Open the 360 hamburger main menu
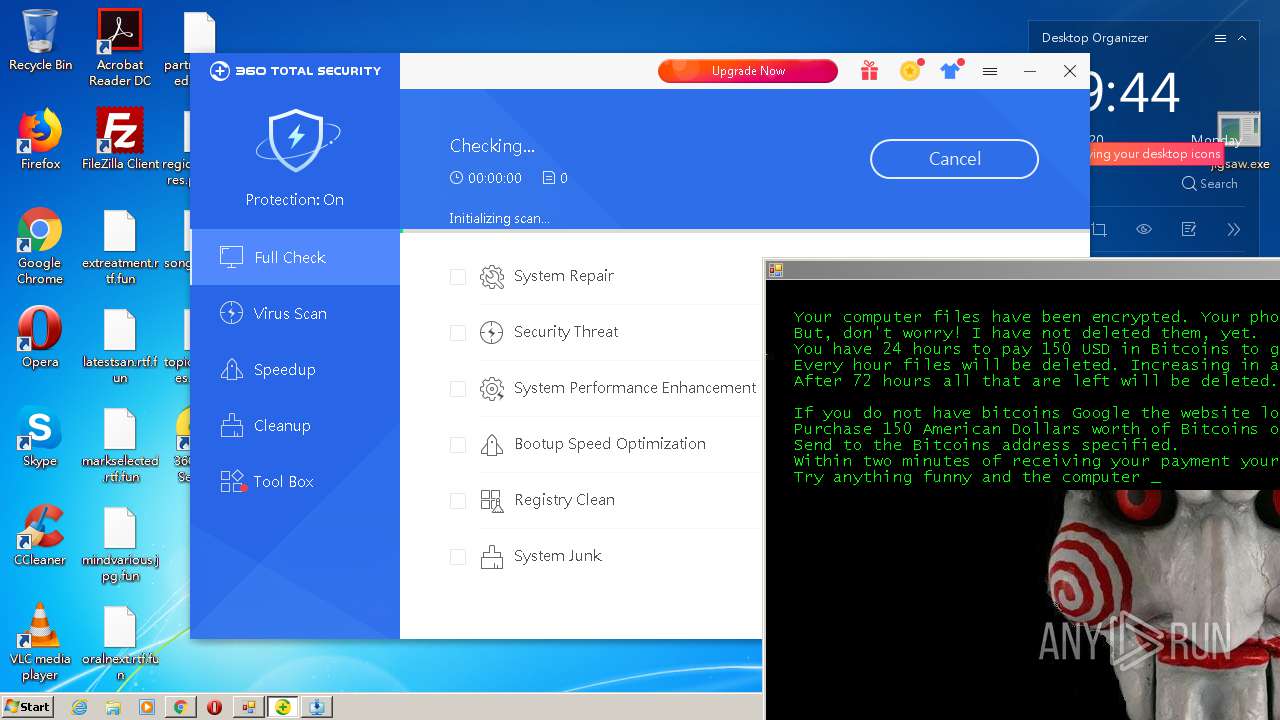 click(990, 71)
